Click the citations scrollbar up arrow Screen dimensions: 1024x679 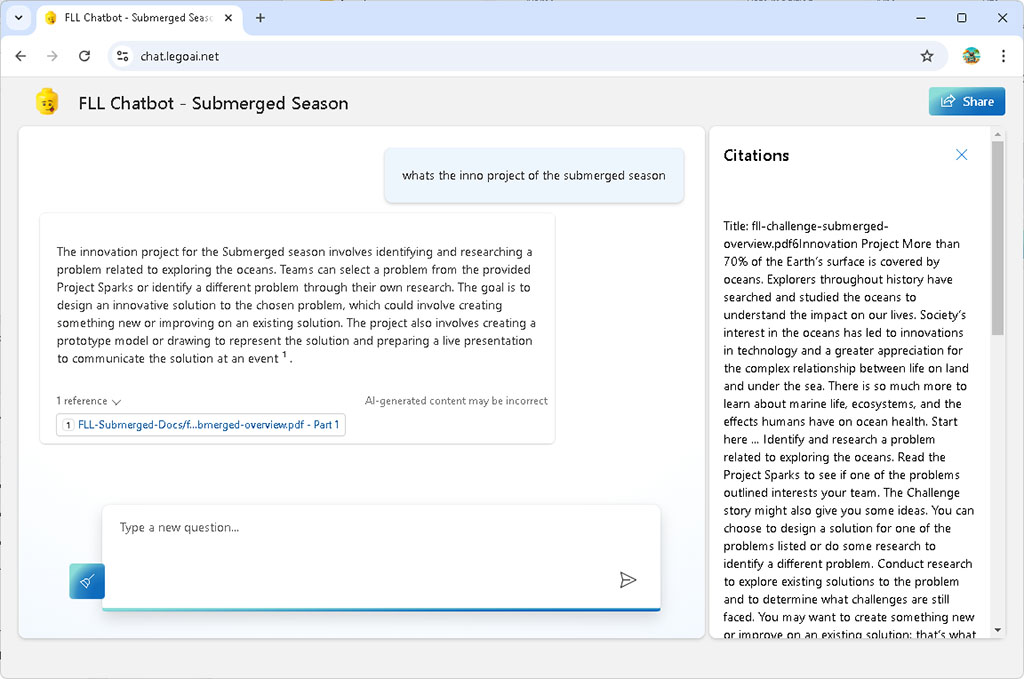pos(997,135)
